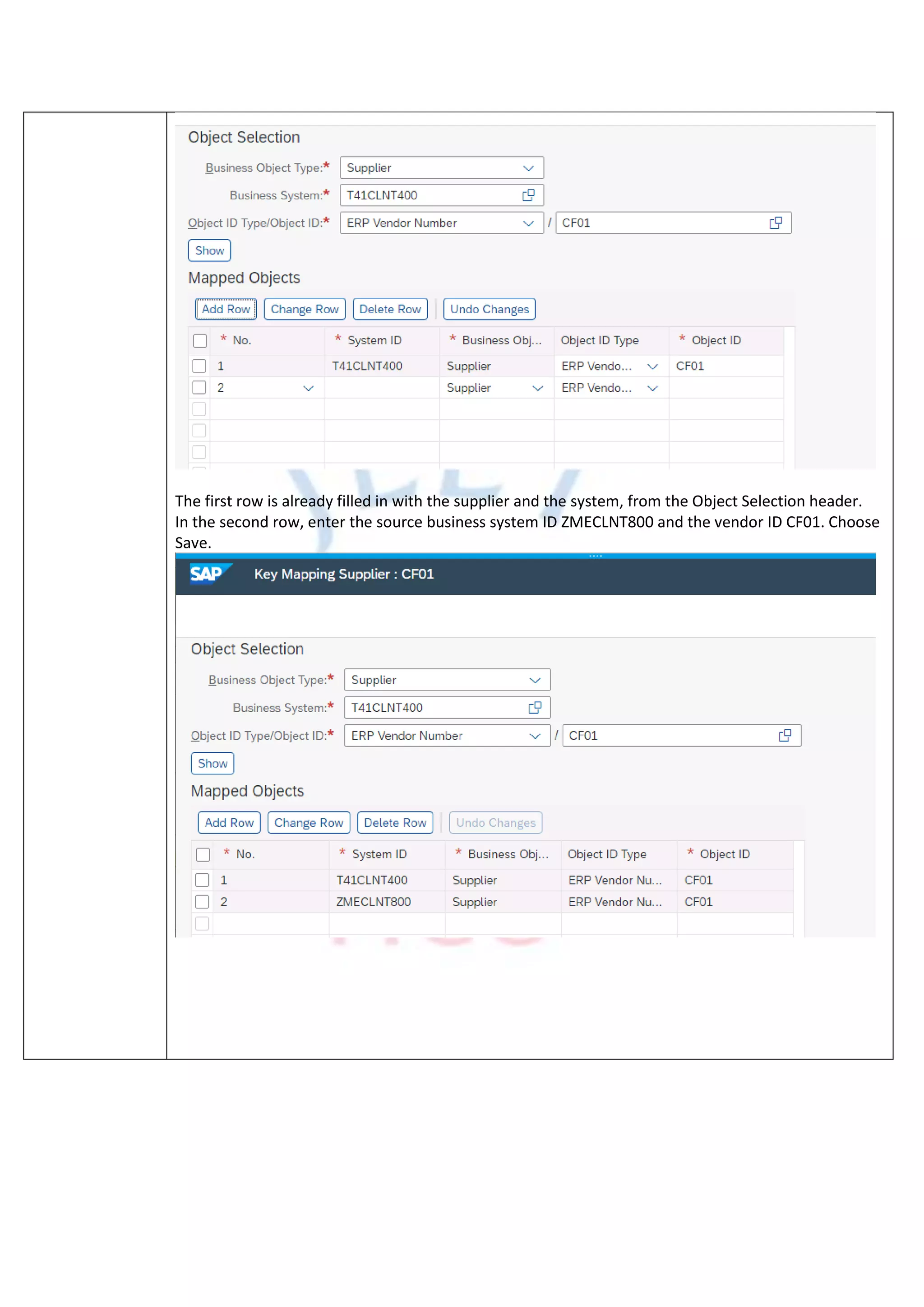Open the No. dropdown in upper row 2
Viewport: 924px width, 1307px height.
[x=309, y=388]
